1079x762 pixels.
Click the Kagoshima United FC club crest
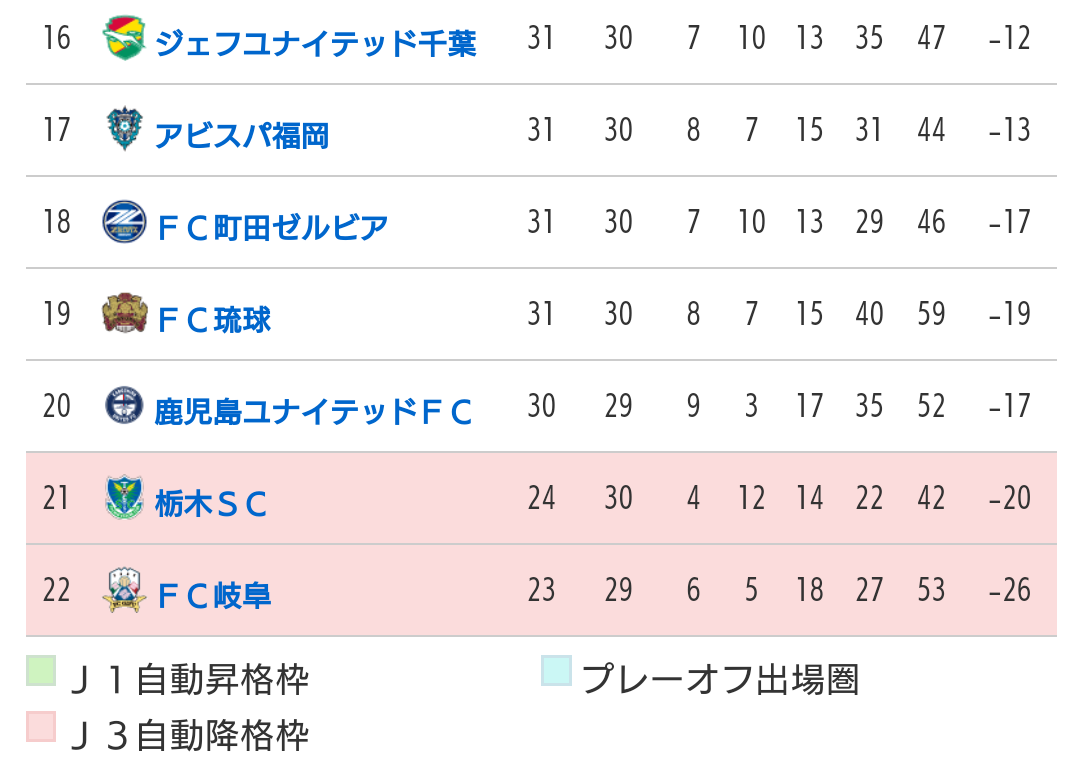[124, 405]
